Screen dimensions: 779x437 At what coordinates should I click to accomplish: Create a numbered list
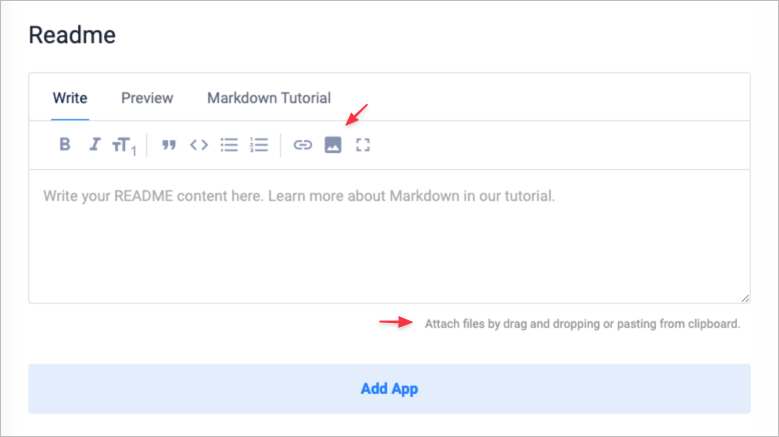tap(259, 145)
